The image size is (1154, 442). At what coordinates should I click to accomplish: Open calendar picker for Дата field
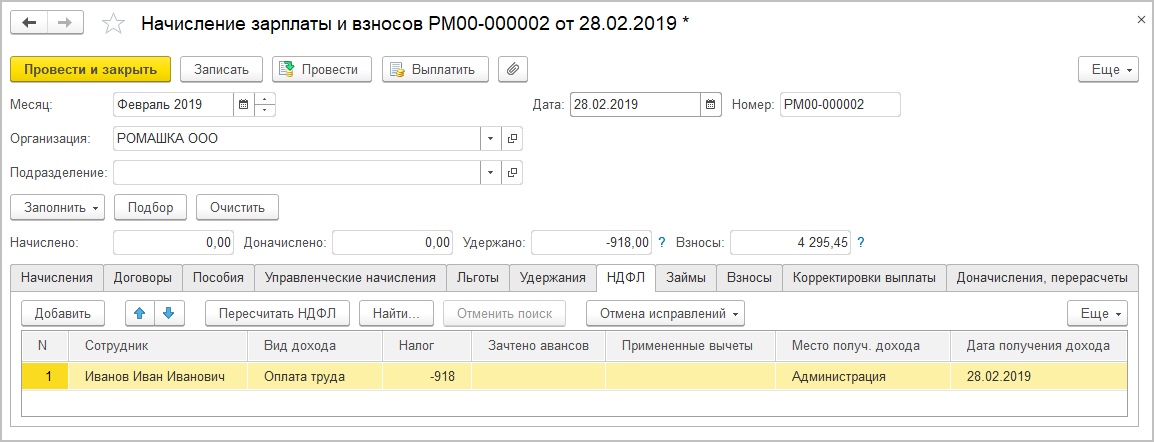point(710,104)
